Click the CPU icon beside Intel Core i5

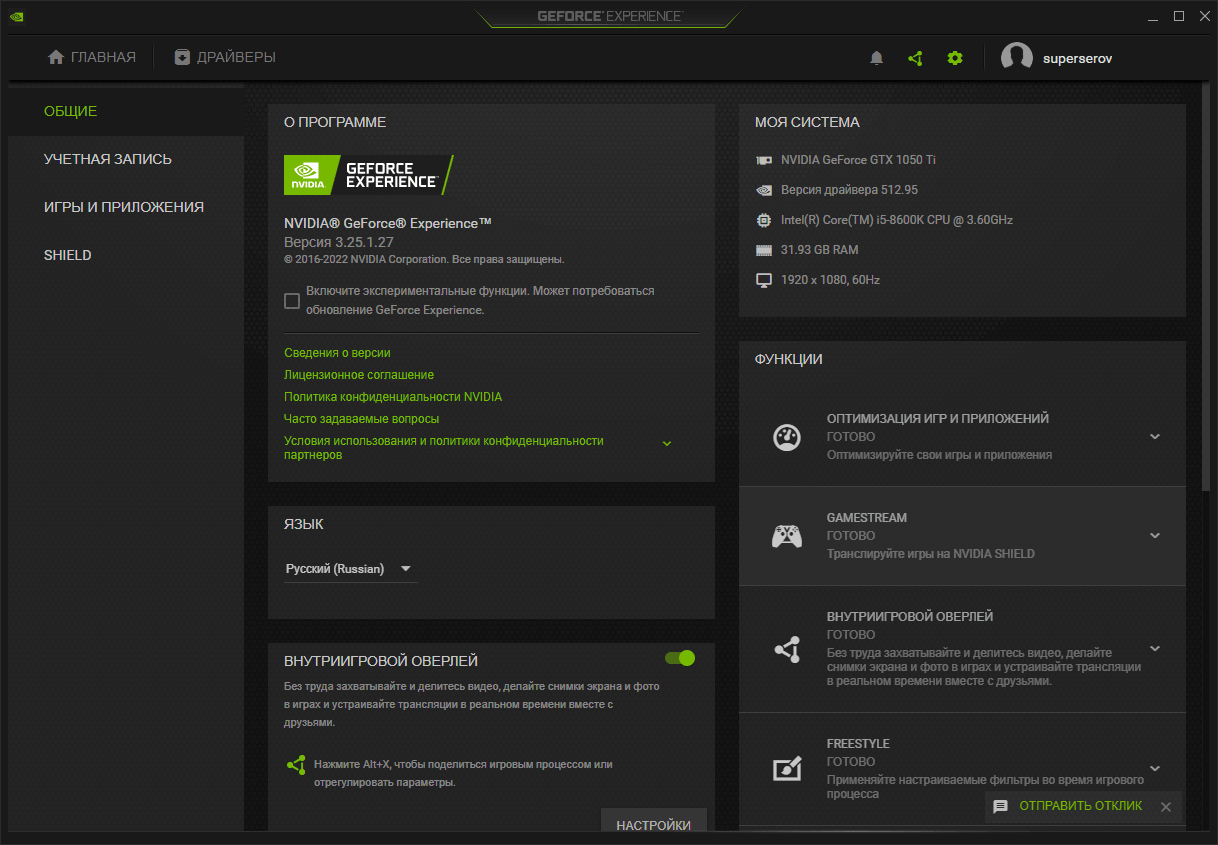point(764,220)
